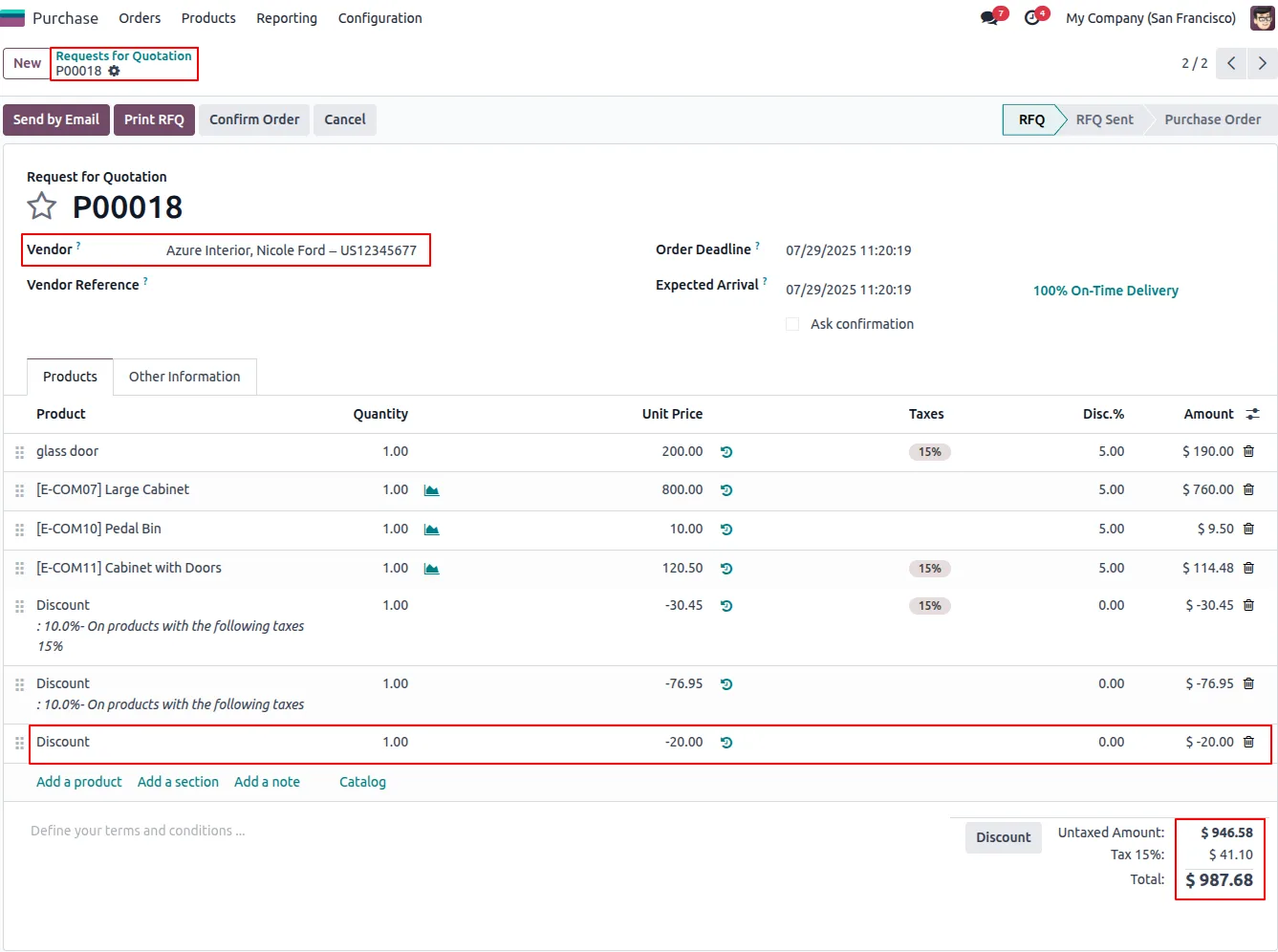Go to next record arrow
The width and height of the screenshot is (1278, 952).
[1263, 63]
